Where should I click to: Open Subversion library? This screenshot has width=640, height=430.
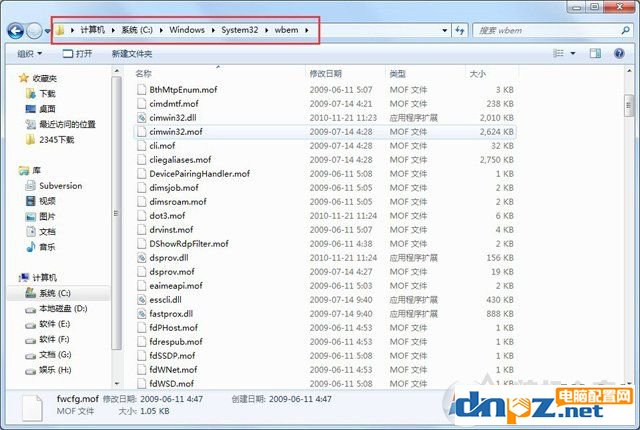pyautogui.click(x=60, y=186)
